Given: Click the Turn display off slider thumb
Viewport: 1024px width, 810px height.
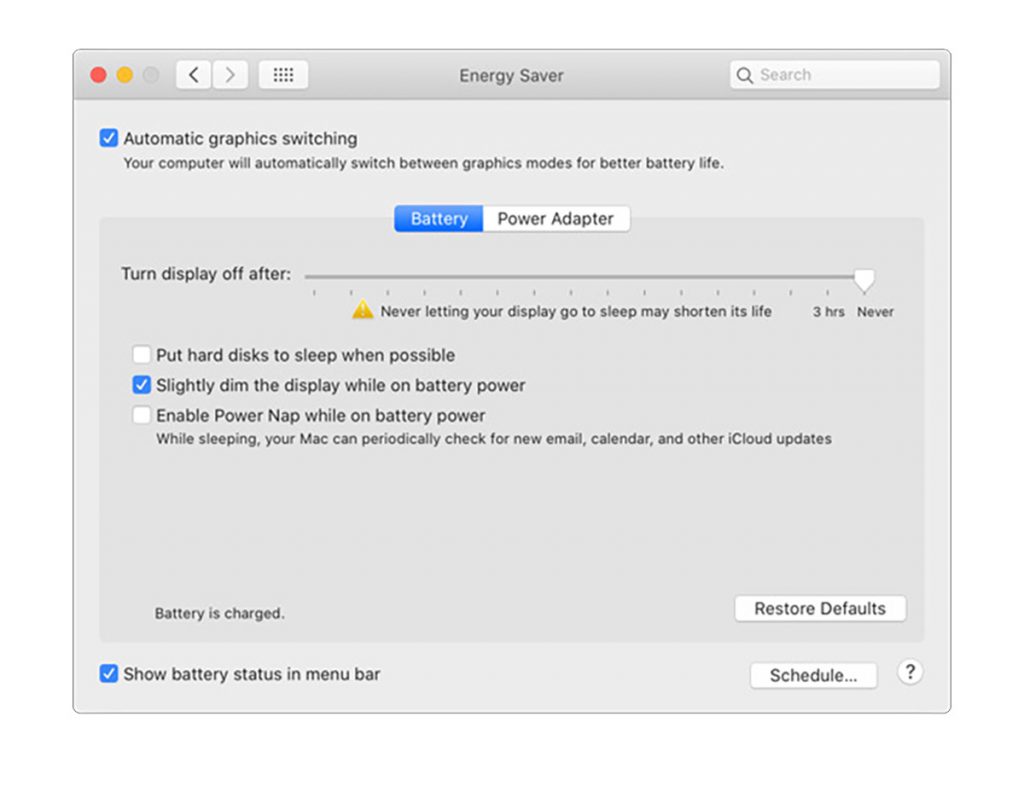Looking at the screenshot, I should (x=864, y=279).
